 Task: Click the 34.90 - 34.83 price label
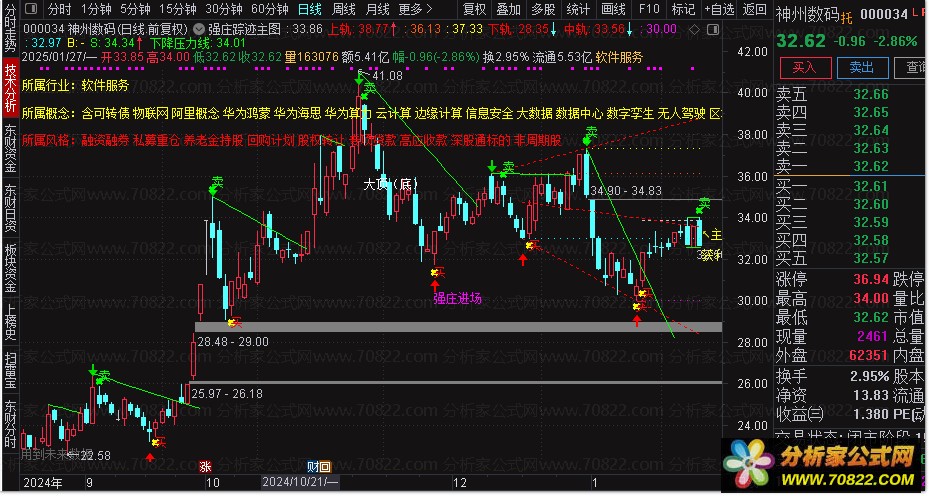(x=626, y=191)
